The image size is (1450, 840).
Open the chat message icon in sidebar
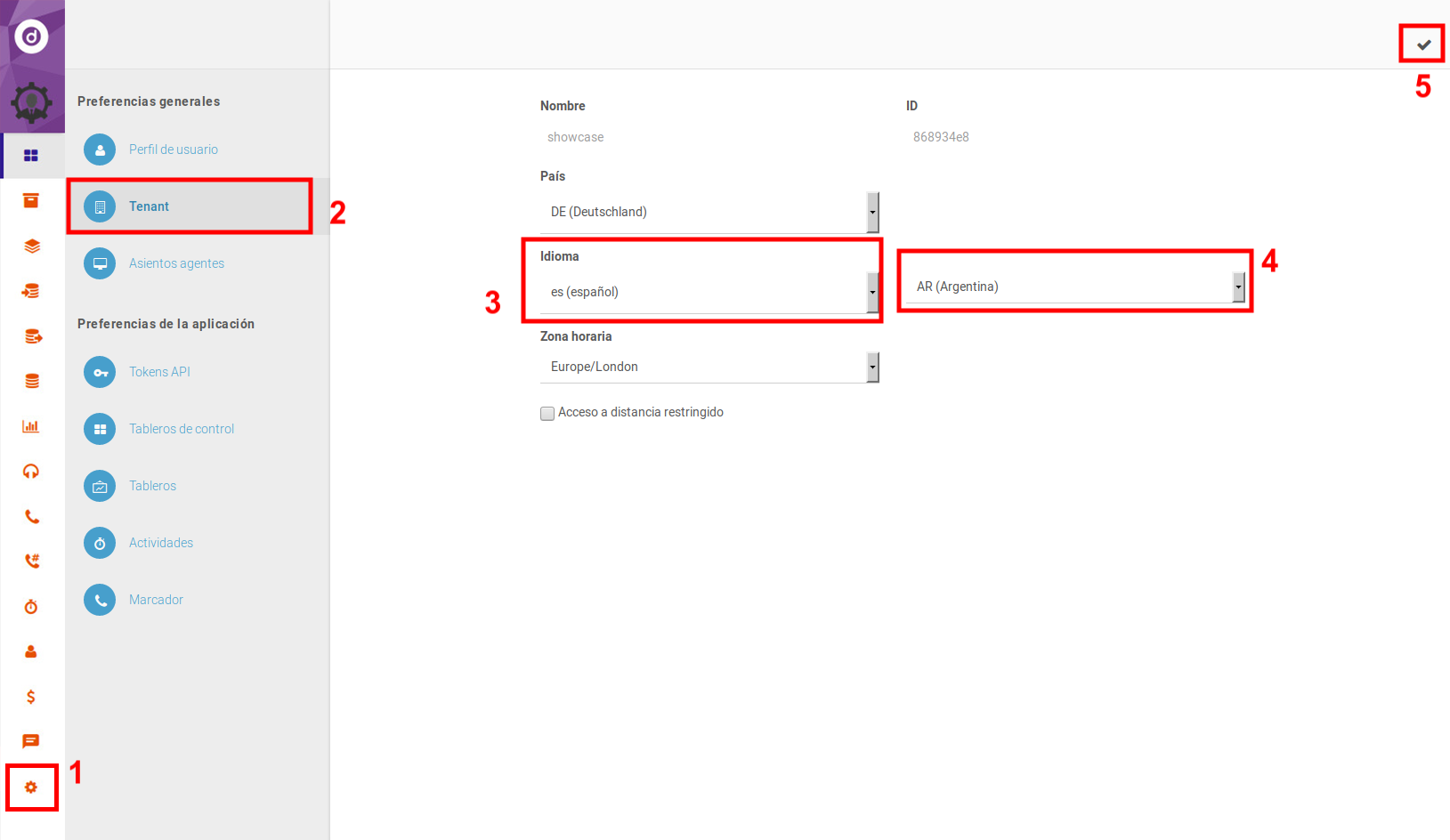point(32,740)
